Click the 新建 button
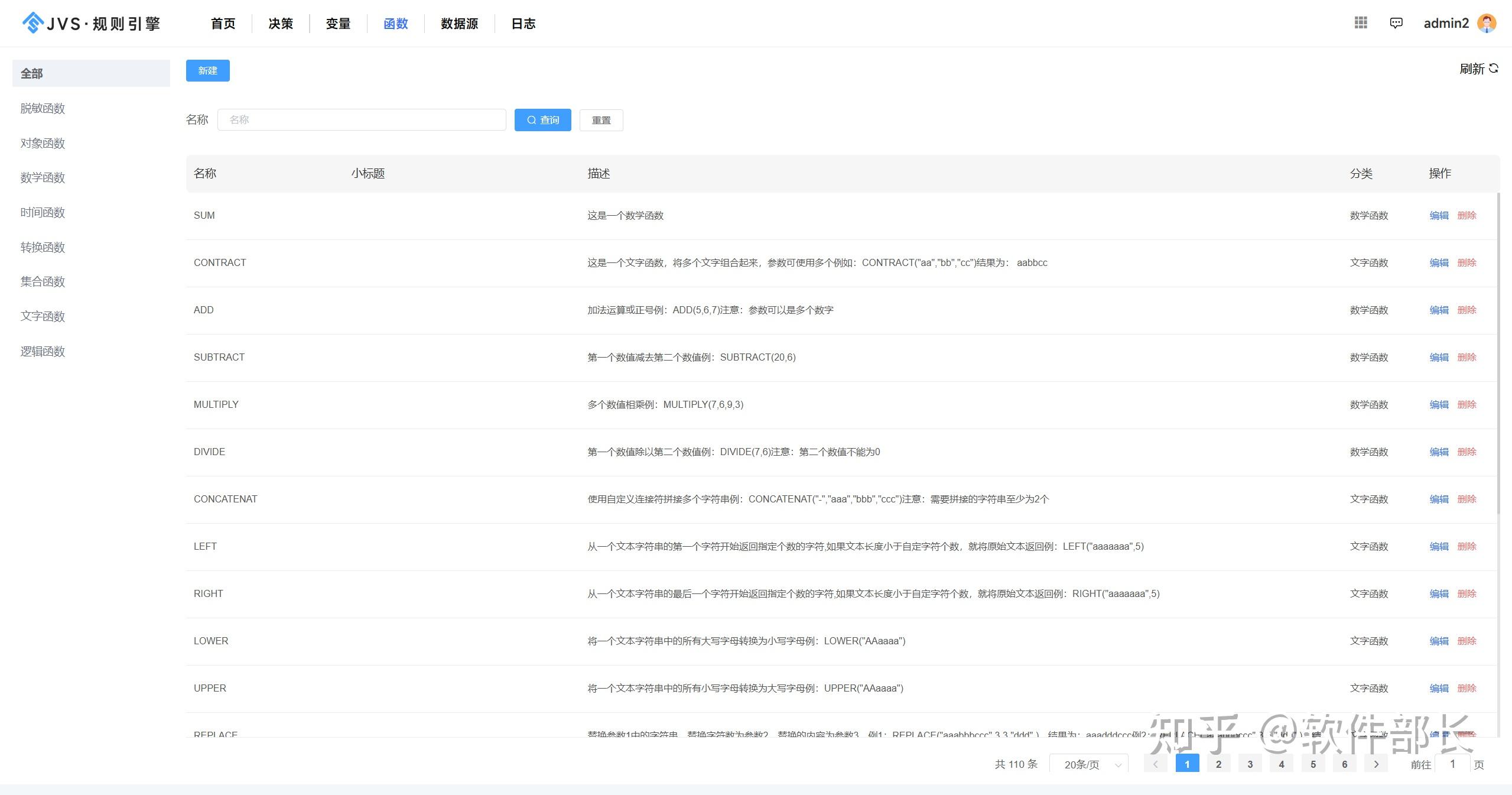 [x=207, y=71]
